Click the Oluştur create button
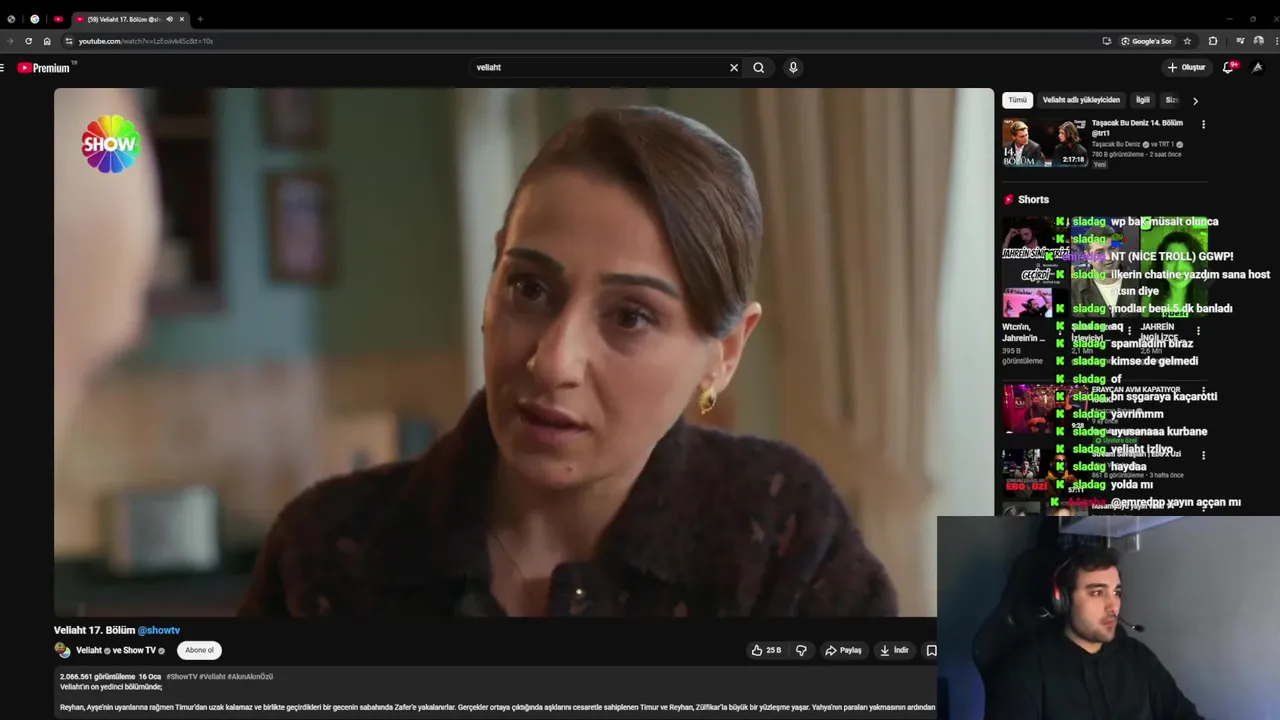 click(x=1186, y=68)
